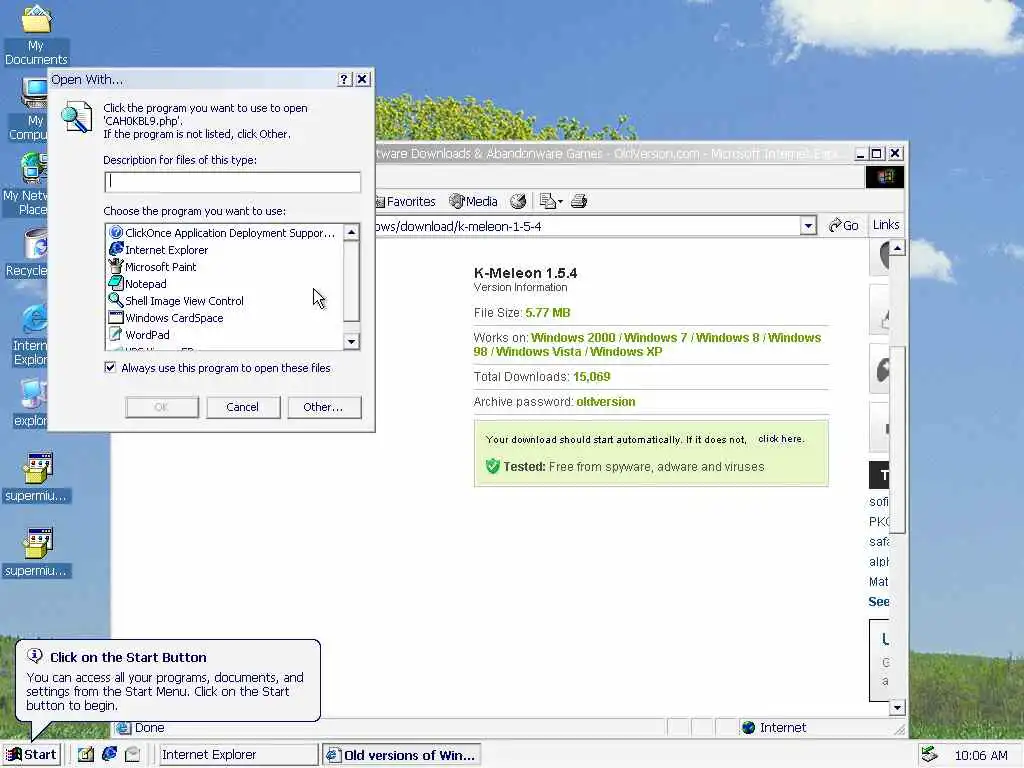Open the My Documents desktop icon
This screenshot has width=1024, height=768.
coord(36,35)
